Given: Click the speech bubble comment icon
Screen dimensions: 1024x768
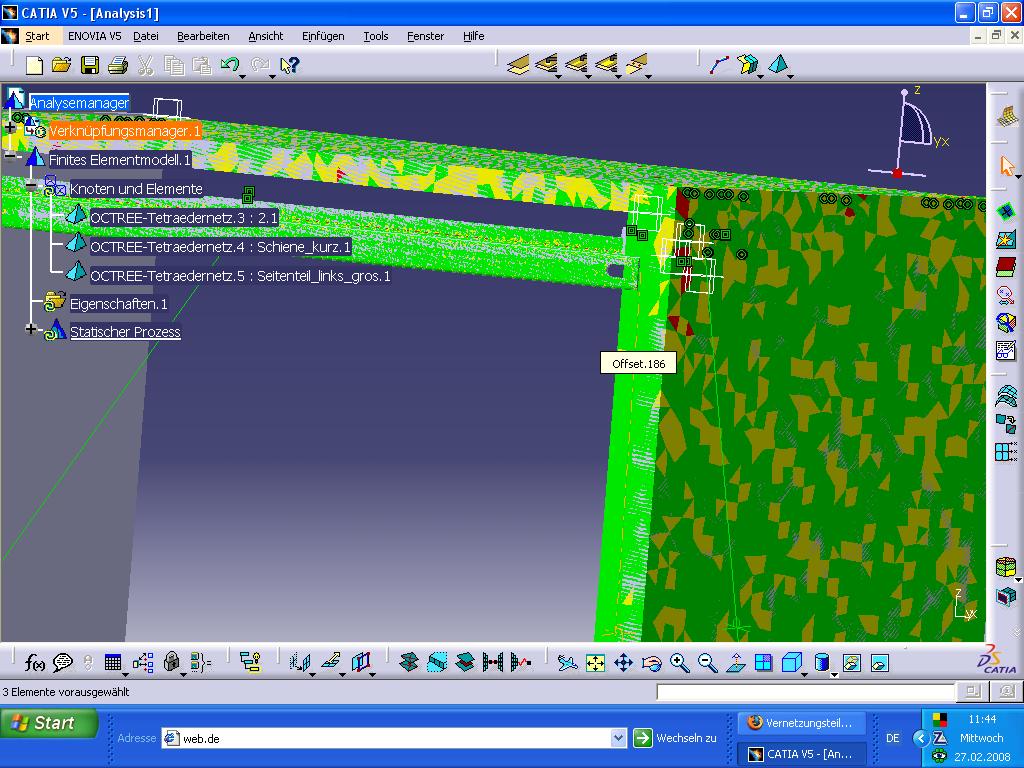Looking at the screenshot, I should tap(62, 663).
